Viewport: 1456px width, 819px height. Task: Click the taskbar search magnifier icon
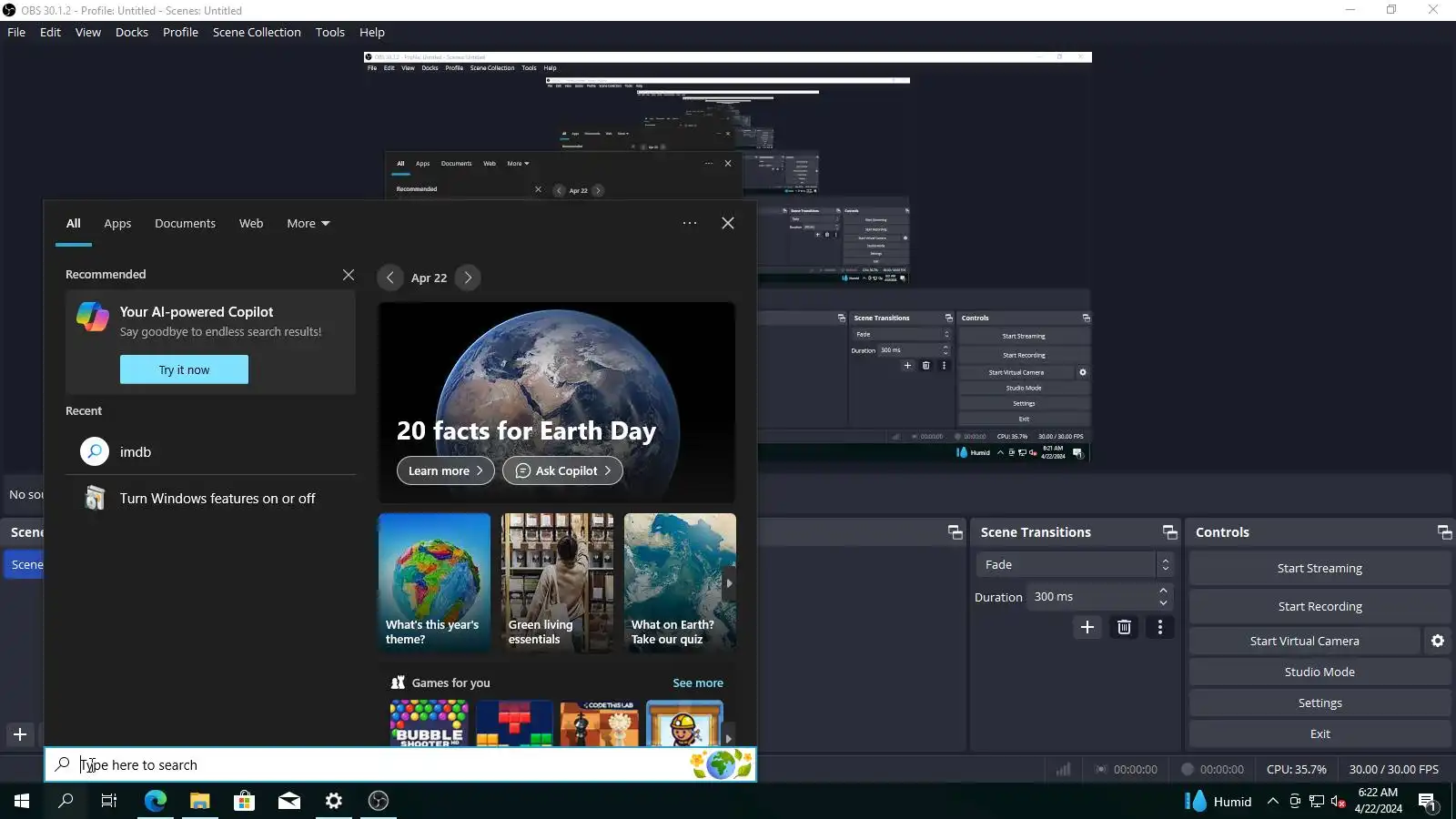[x=66, y=801]
